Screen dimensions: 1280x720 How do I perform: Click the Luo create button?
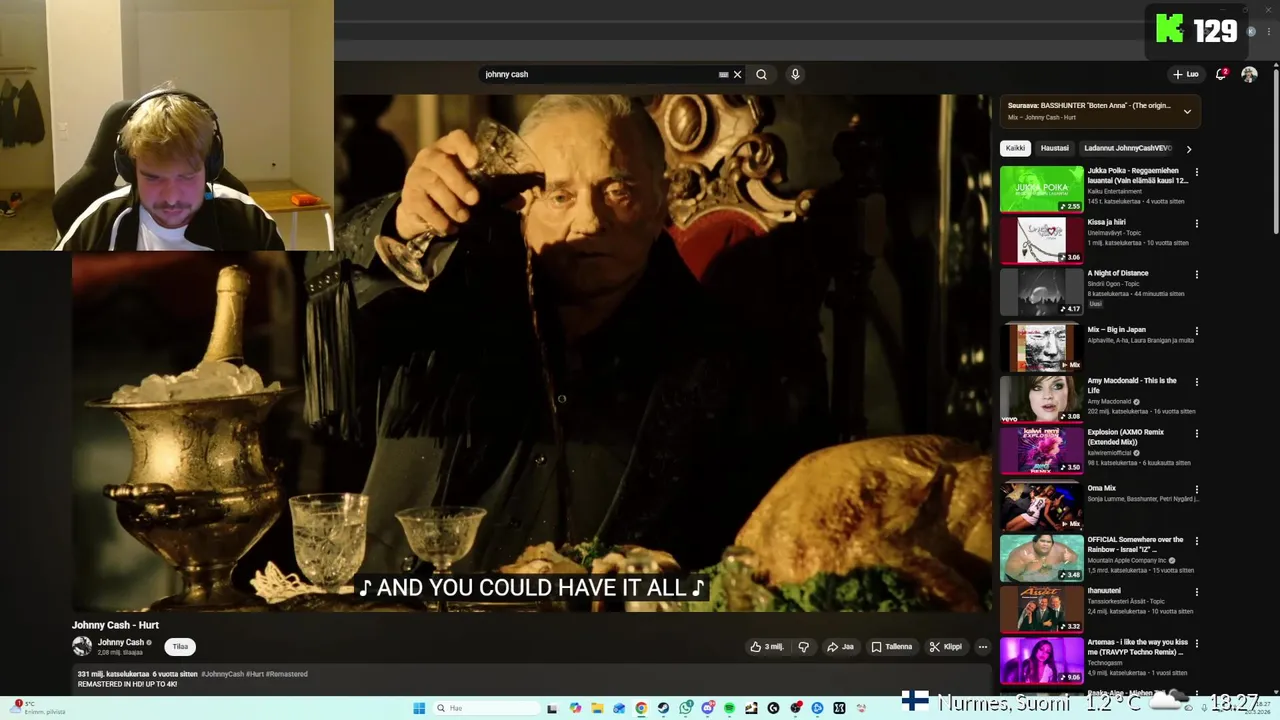point(1186,74)
